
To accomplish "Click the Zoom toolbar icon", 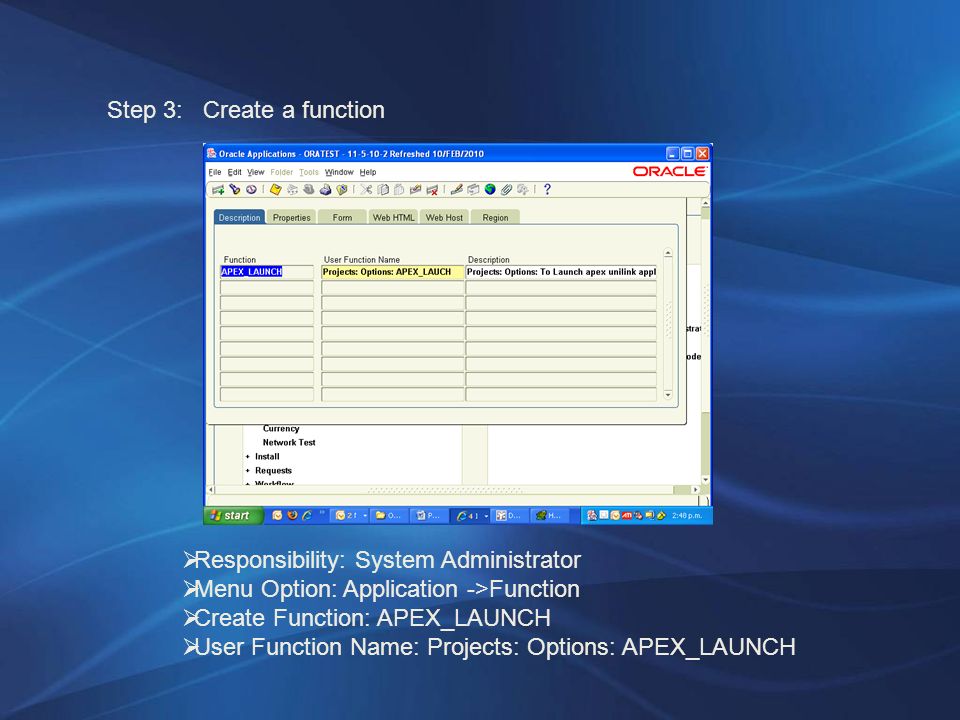I will (473, 190).
